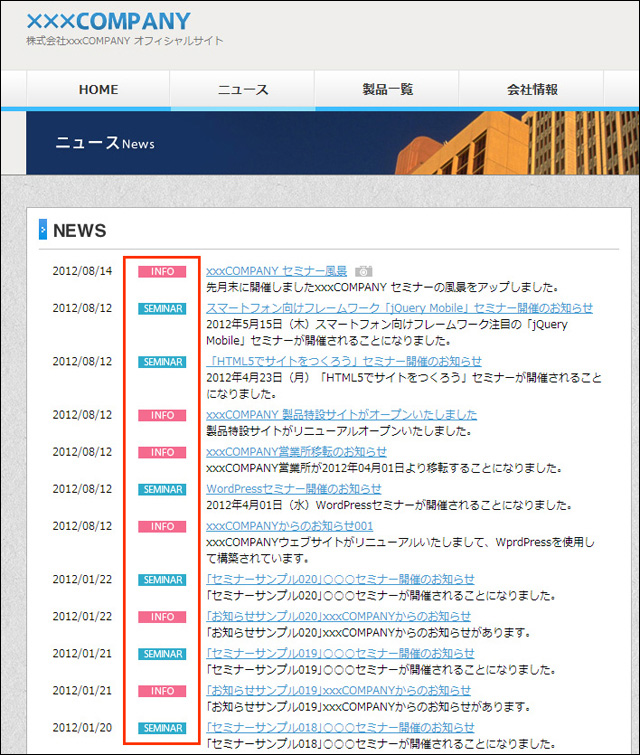Click SEMINAR badge next to HTML5 seminar entry

(162, 362)
